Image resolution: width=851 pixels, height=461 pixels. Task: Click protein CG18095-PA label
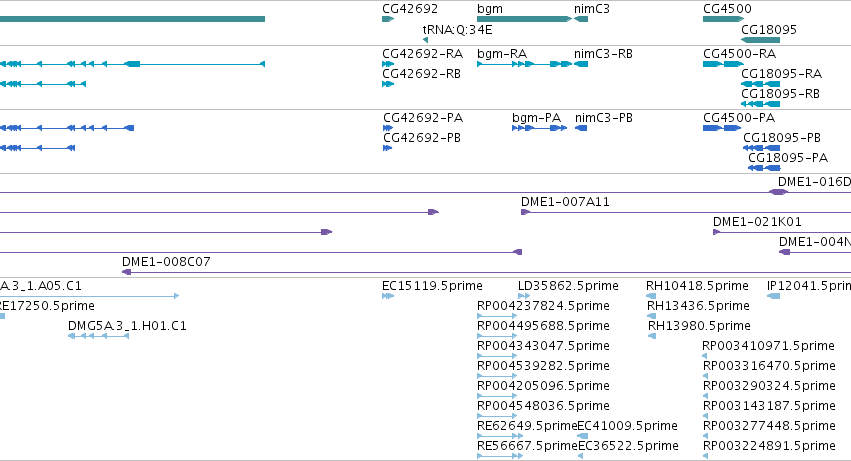click(788, 158)
